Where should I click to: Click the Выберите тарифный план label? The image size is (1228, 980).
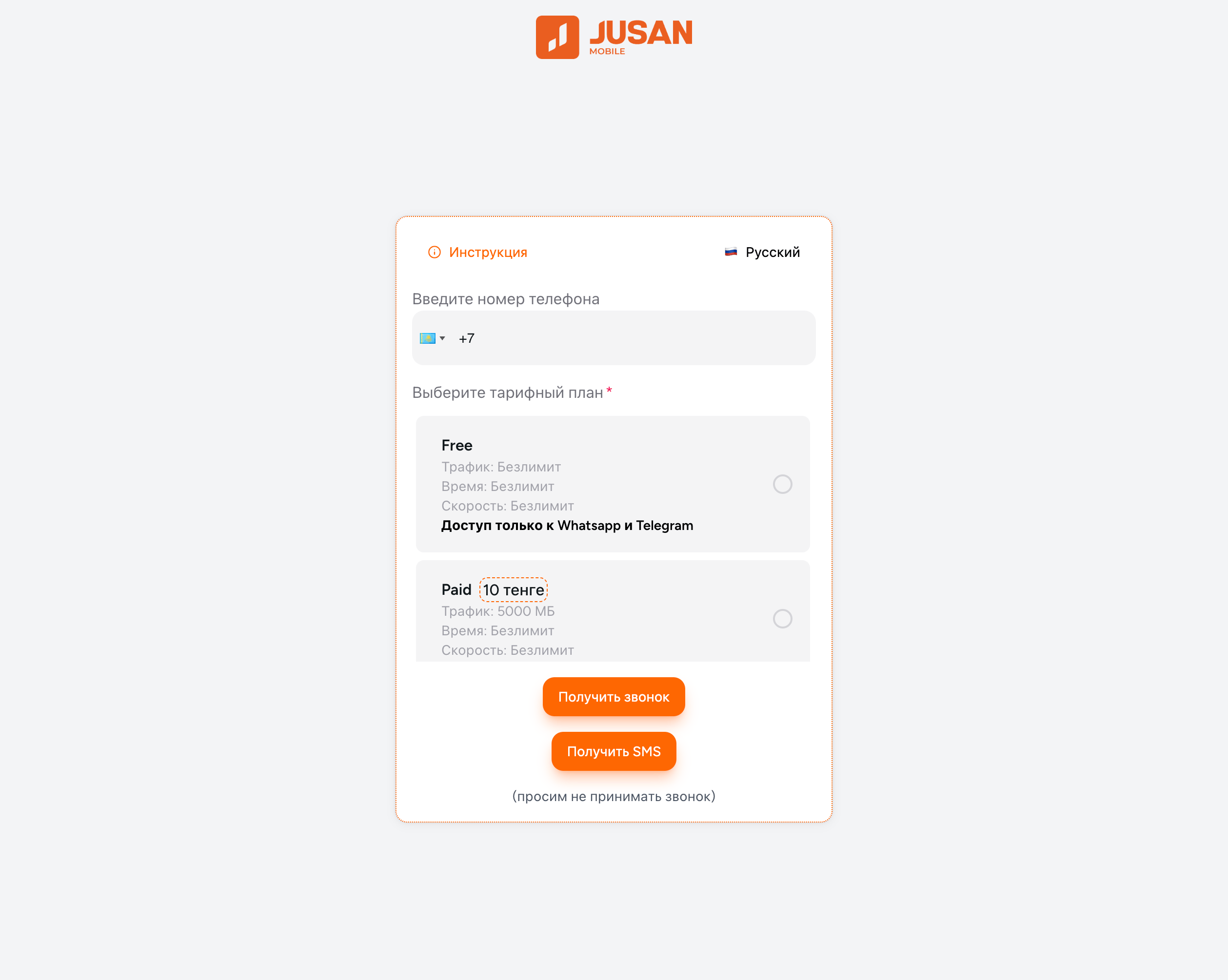(x=508, y=392)
